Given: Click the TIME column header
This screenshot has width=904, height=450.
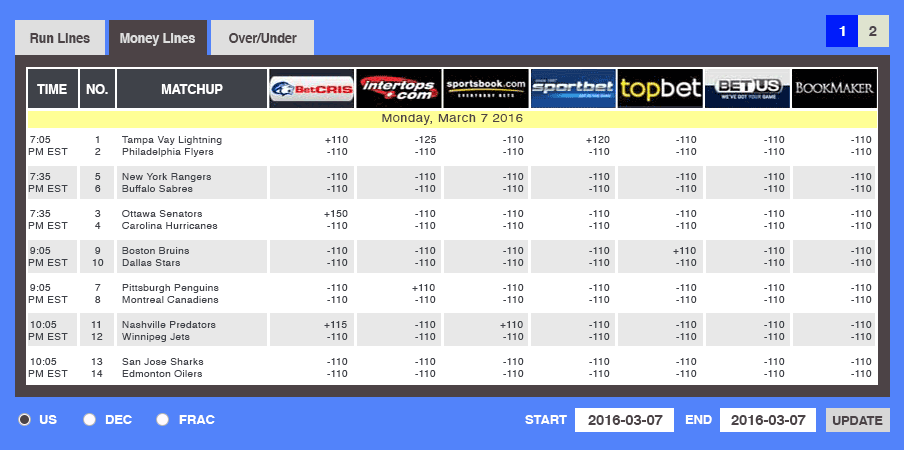Looking at the screenshot, I should pyautogui.click(x=52, y=89).
